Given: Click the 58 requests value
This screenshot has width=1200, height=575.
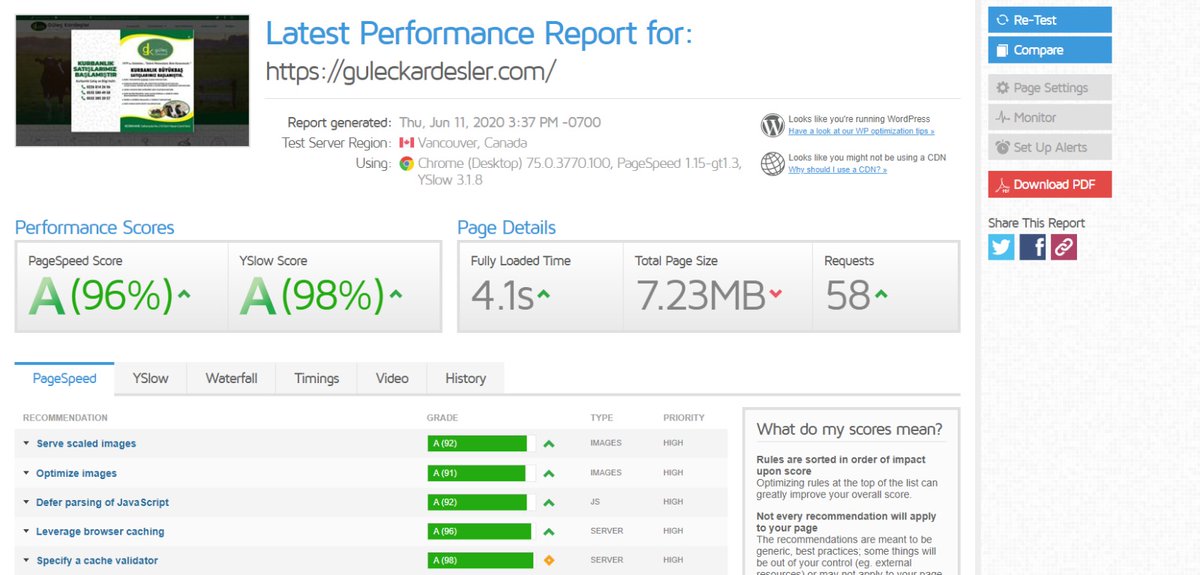Looking at the screenshot, I should pos(847,296).
